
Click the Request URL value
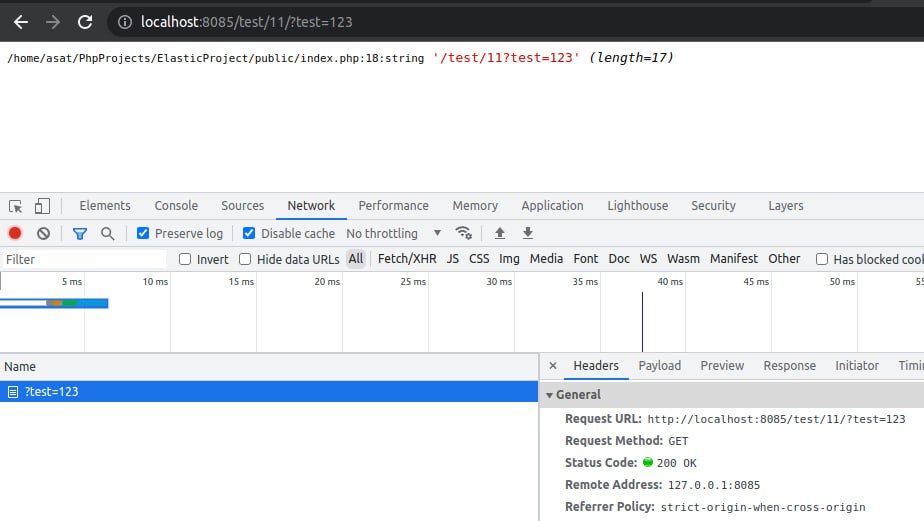776,419
